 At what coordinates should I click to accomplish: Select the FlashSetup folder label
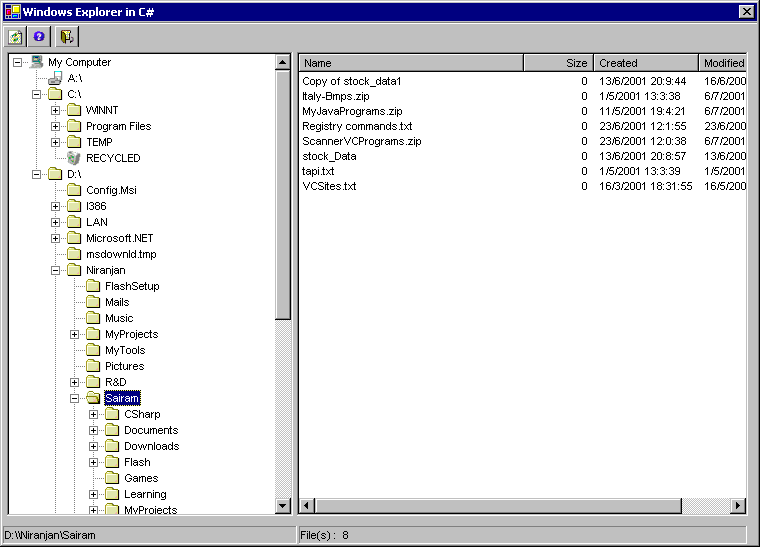pos(132,286)
